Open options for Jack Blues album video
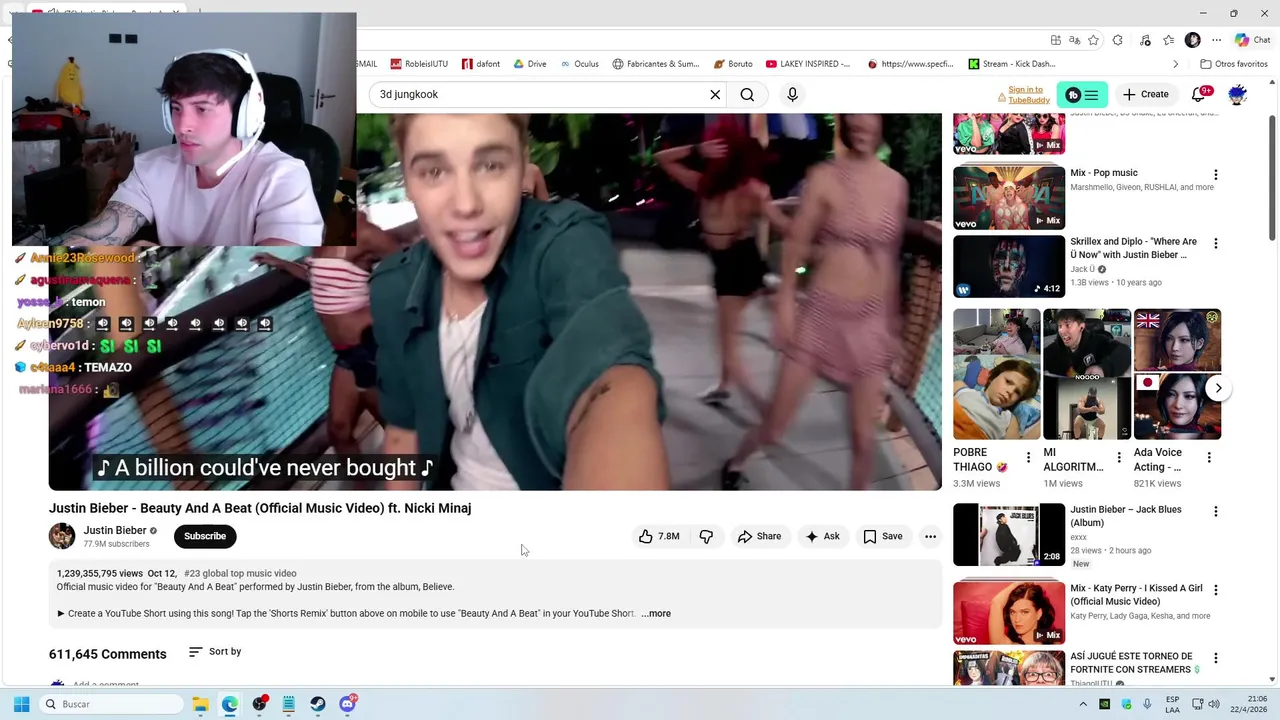 click(1215, 512)
